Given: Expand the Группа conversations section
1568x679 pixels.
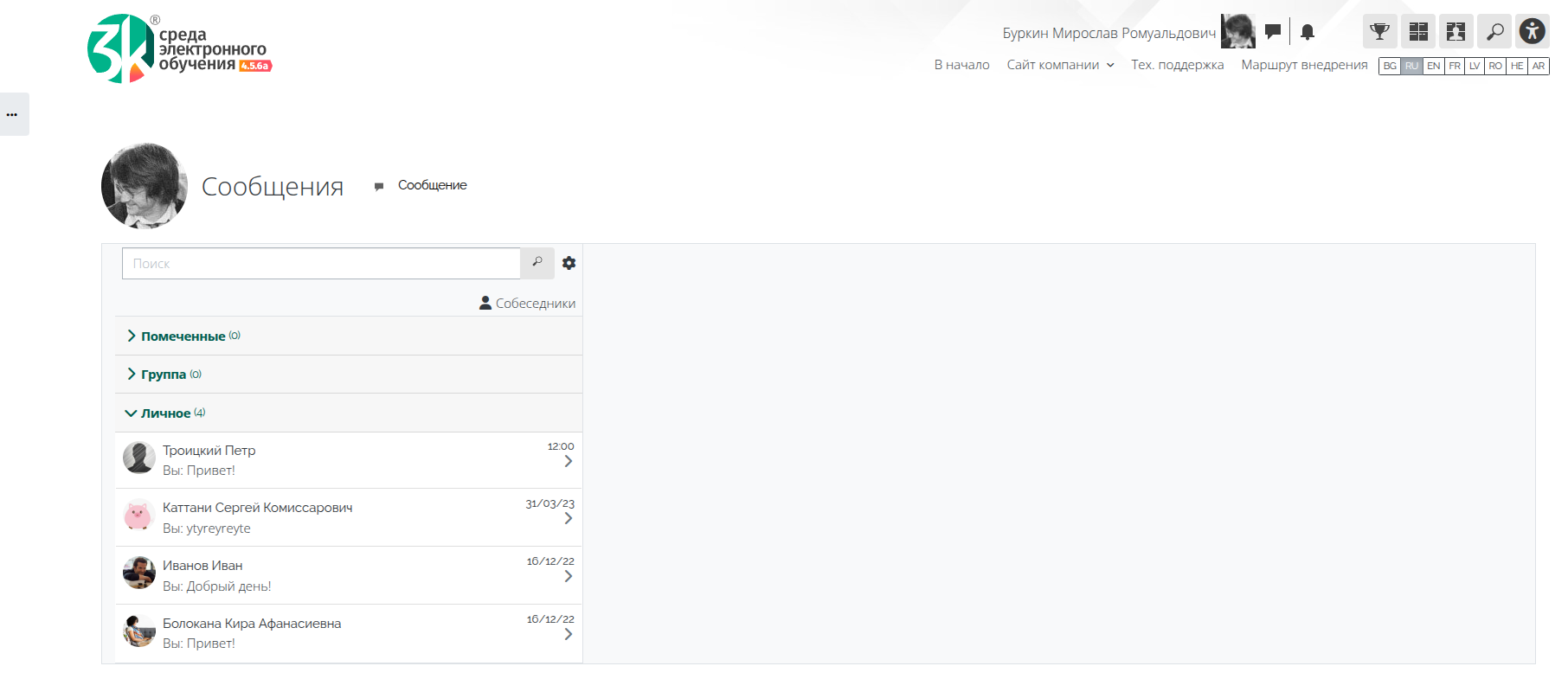Looking at the screenshot, I should point(164,375).
